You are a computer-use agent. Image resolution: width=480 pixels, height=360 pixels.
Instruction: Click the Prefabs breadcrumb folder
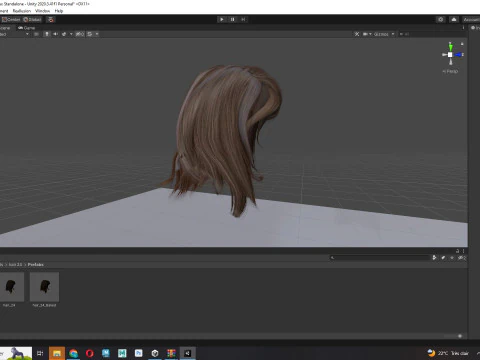36,264
